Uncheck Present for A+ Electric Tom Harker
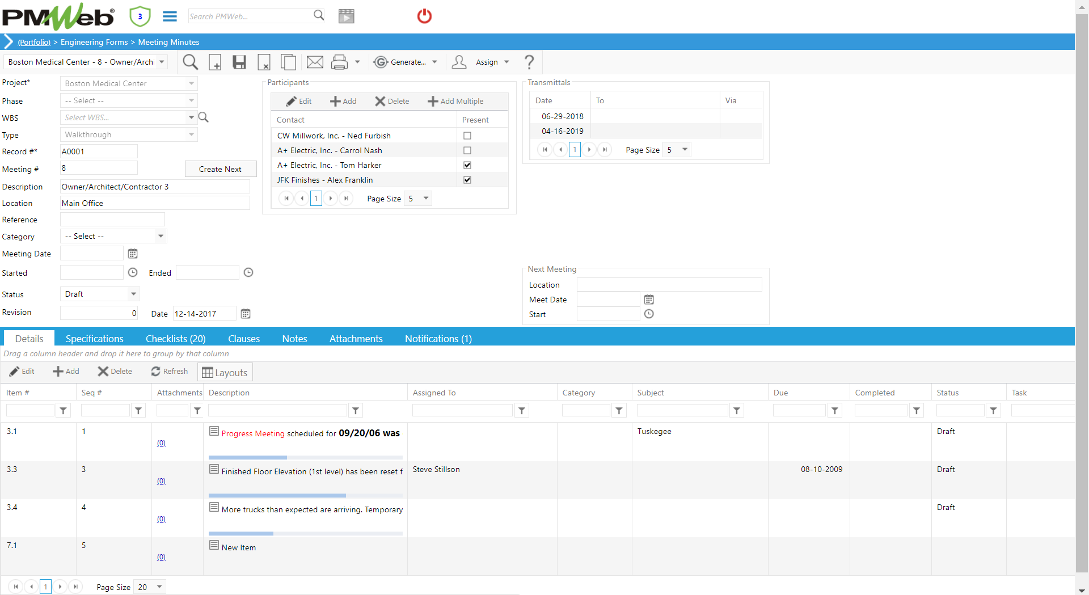Image resolution: width=1089 pixels, height=595 pixels. [467, 165]
